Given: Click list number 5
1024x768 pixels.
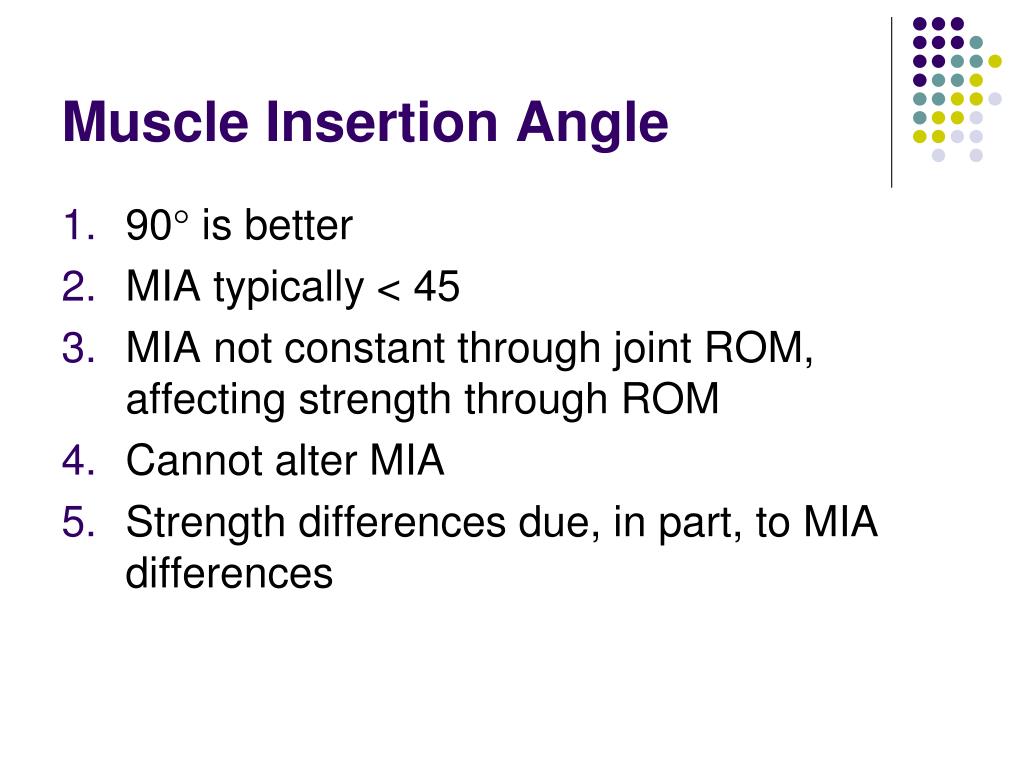Looking at the screenshot, I should (x=79, y=522).
